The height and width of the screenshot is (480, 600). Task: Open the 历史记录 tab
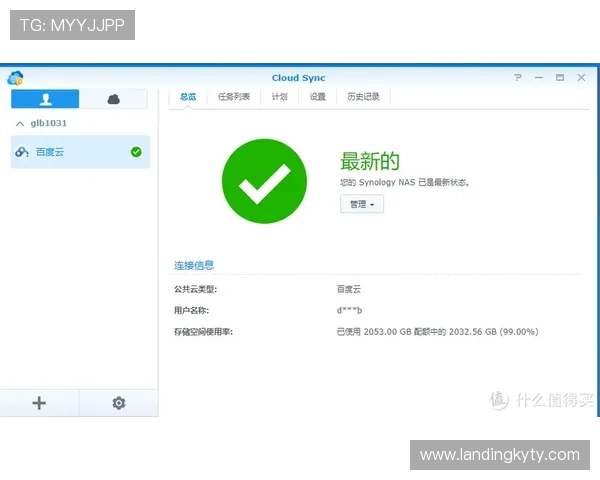pos(363,97)
